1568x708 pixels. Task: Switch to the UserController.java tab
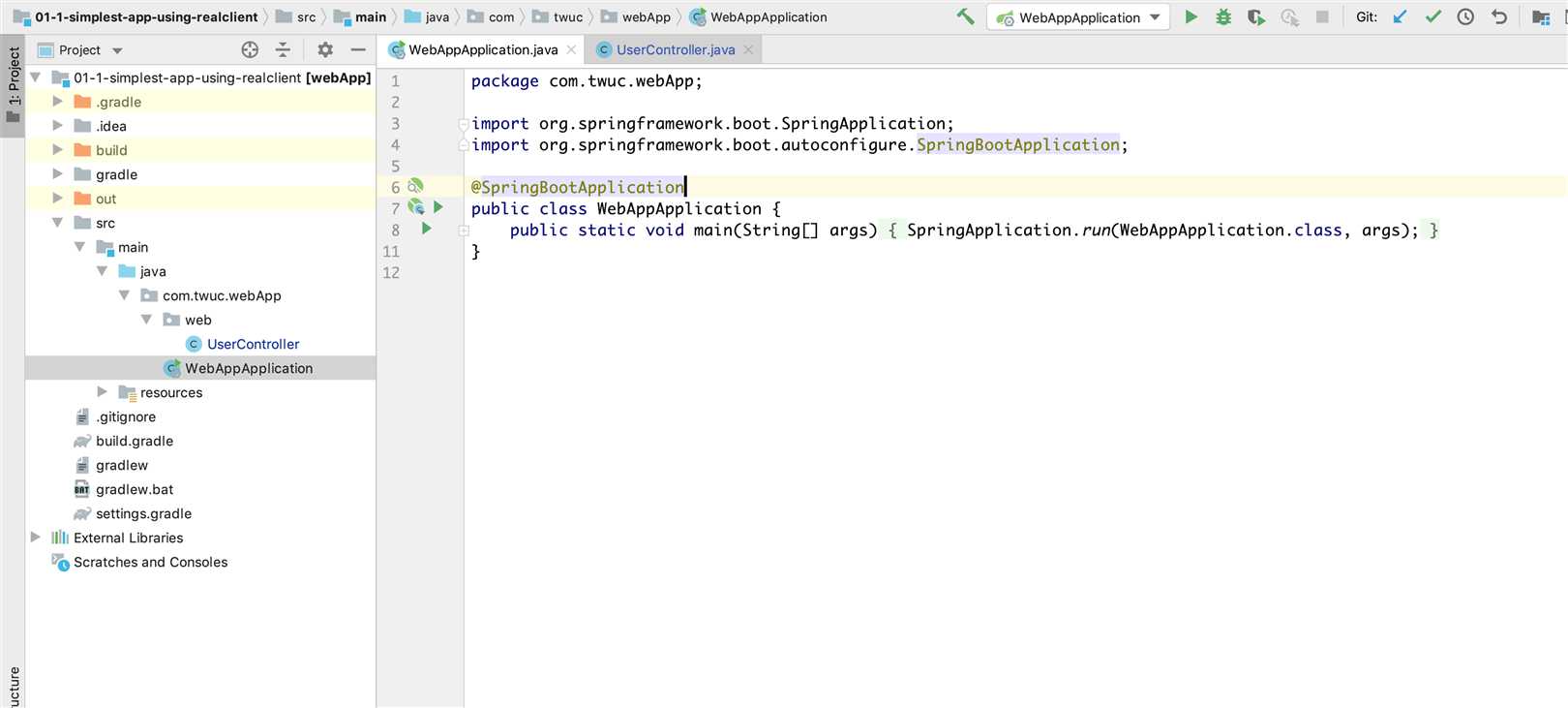[676, 49]
